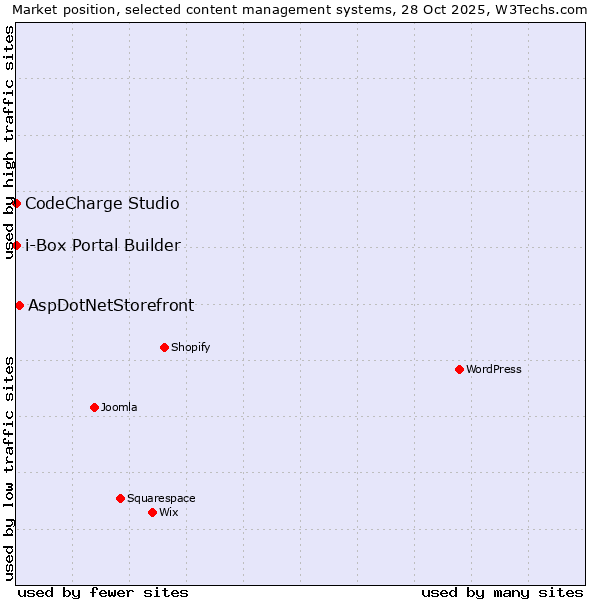Click the WordPress text label
The width and height of the screenshot is (600, 600).
pyautogui.click(x=493, y=369)
